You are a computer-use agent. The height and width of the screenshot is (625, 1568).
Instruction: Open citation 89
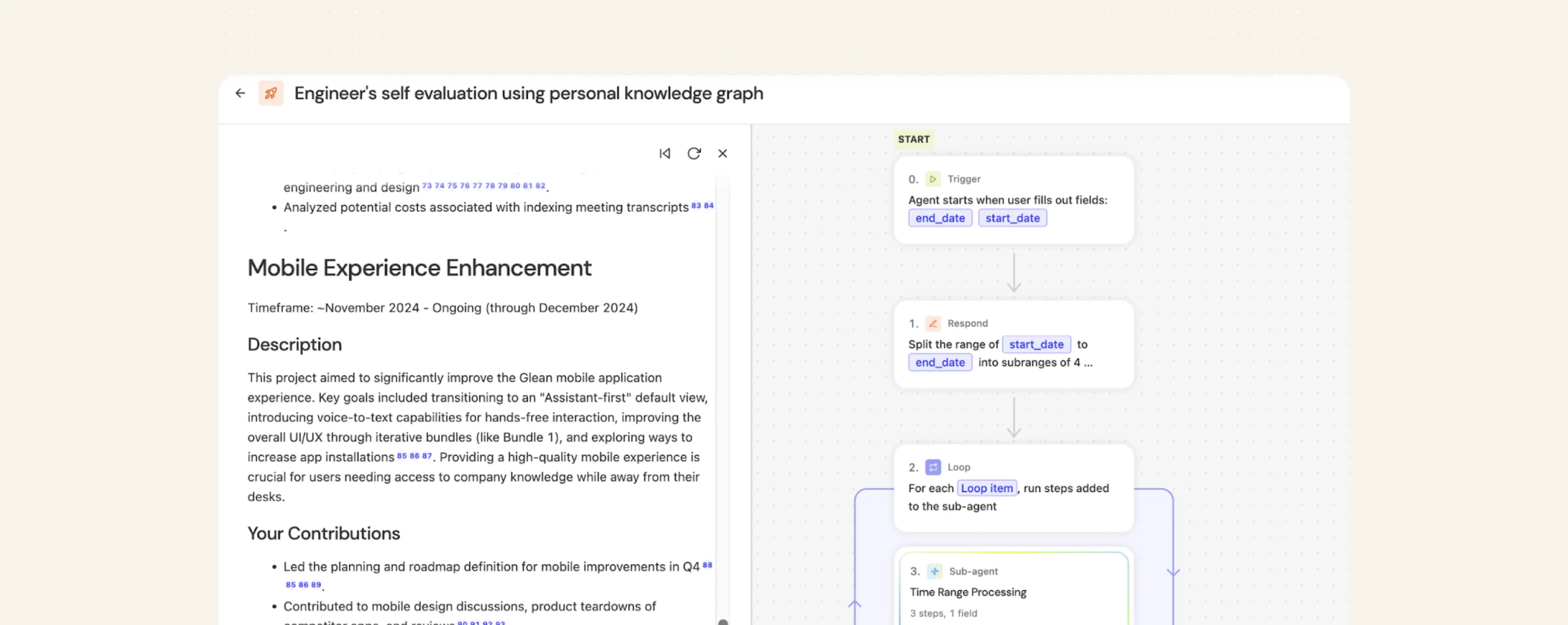click(315, 585)
